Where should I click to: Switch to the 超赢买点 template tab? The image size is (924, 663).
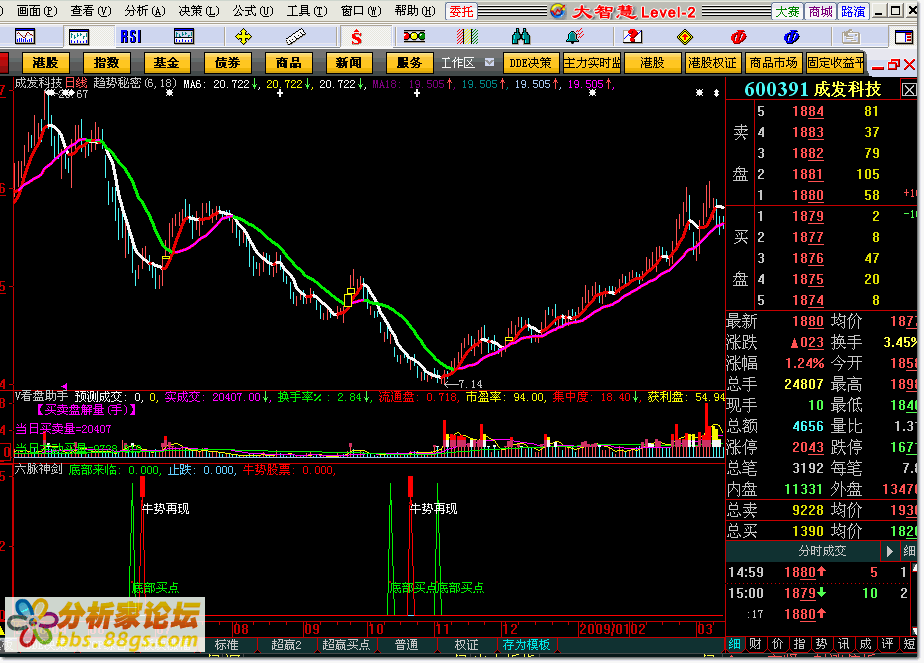pos(346,645)
